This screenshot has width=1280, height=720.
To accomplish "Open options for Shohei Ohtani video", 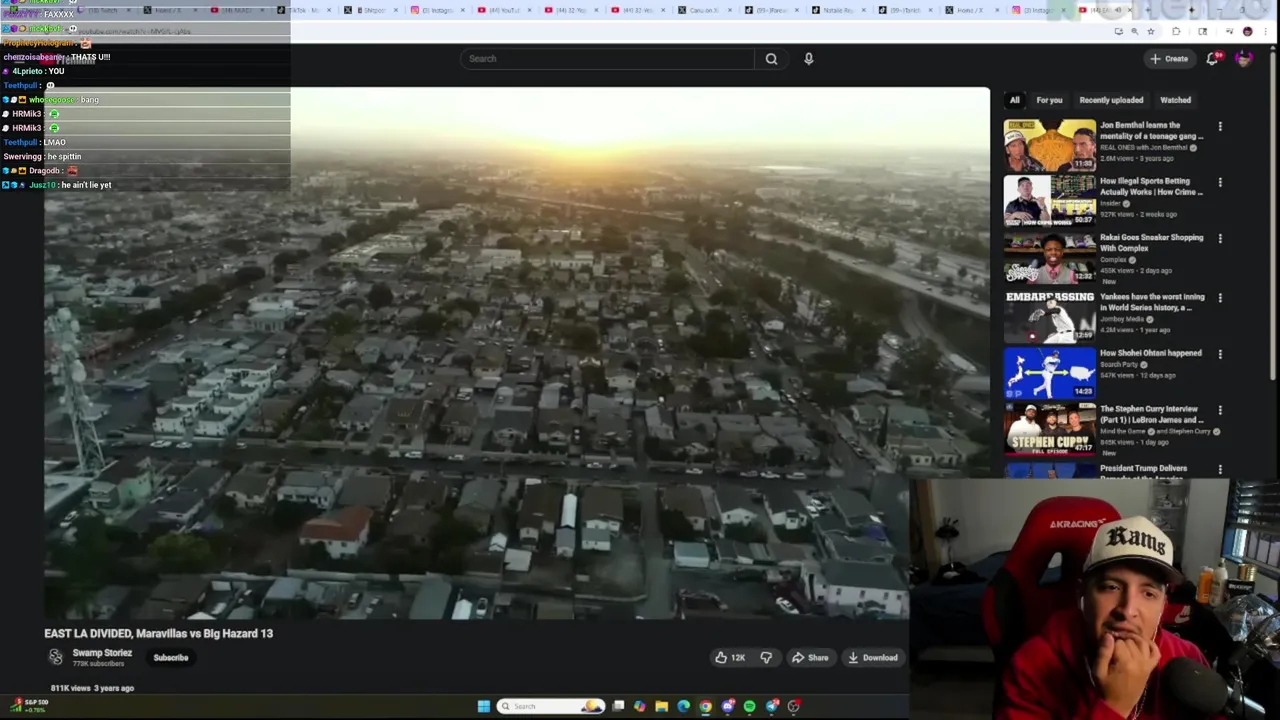I will point(1220,354).
